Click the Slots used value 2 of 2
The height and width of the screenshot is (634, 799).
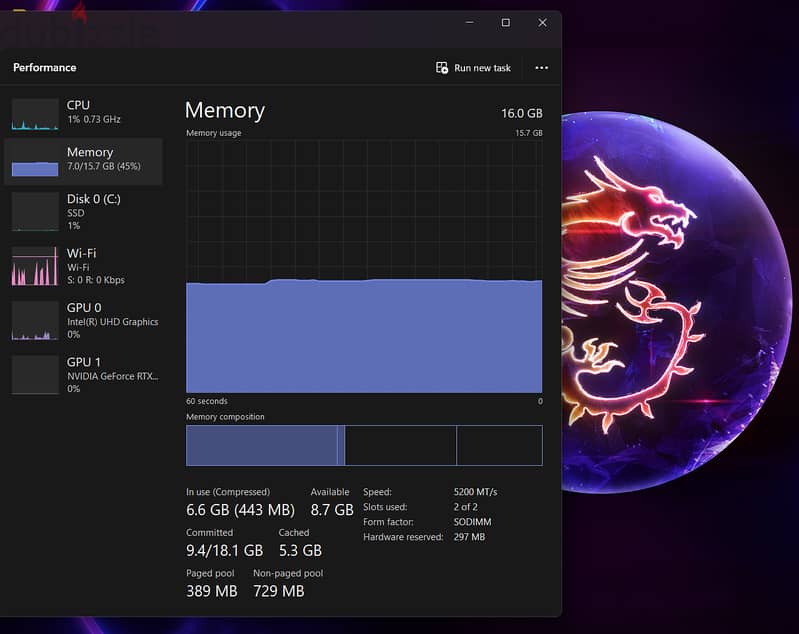[465, 507]
